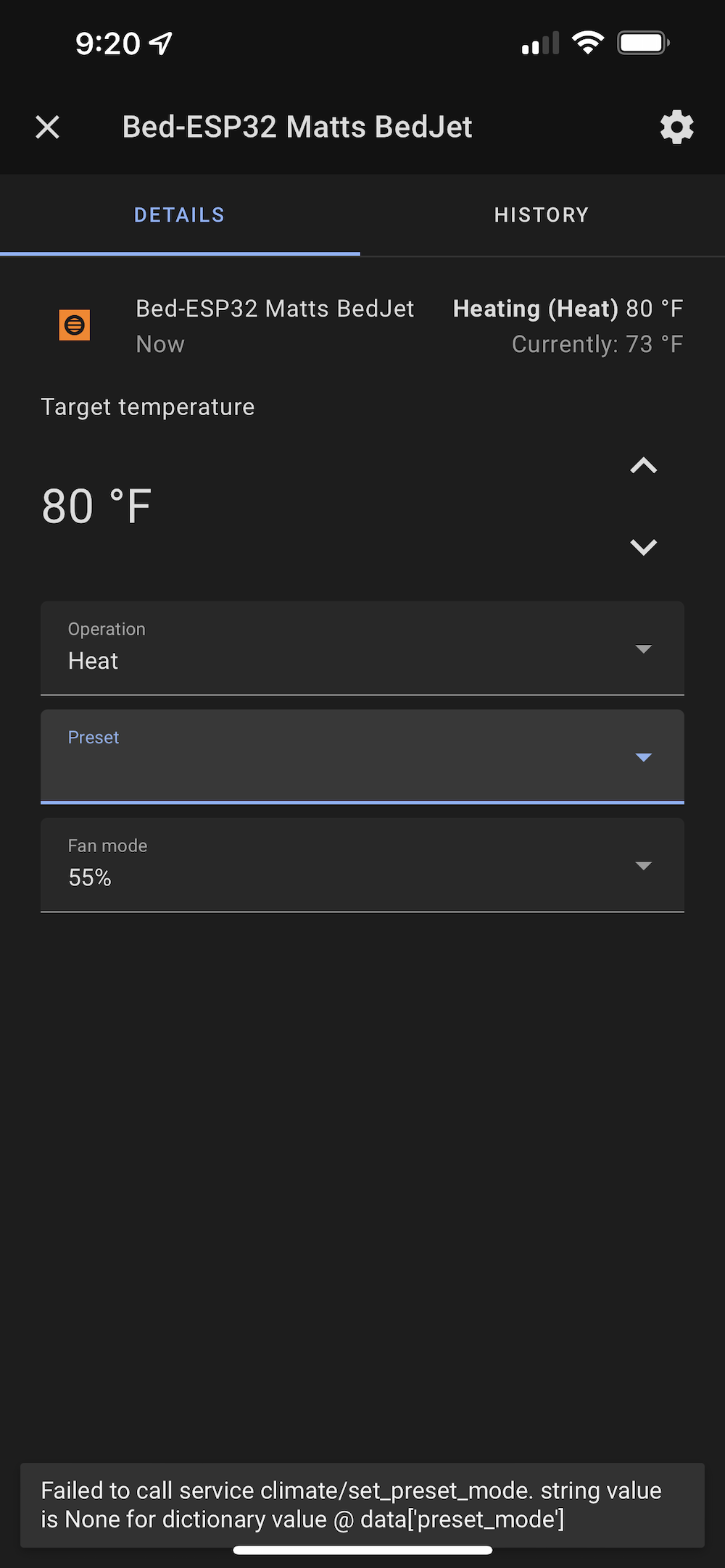Tap the 80 °F target temperature value
This screenshot has height=1568, width=725.
pos(96,506)
